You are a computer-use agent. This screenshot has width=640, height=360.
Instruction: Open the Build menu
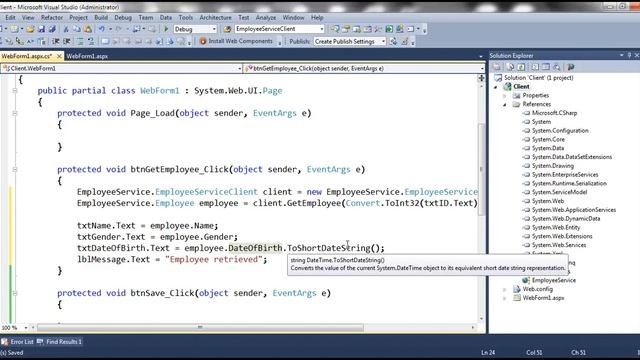coord(101,18)
